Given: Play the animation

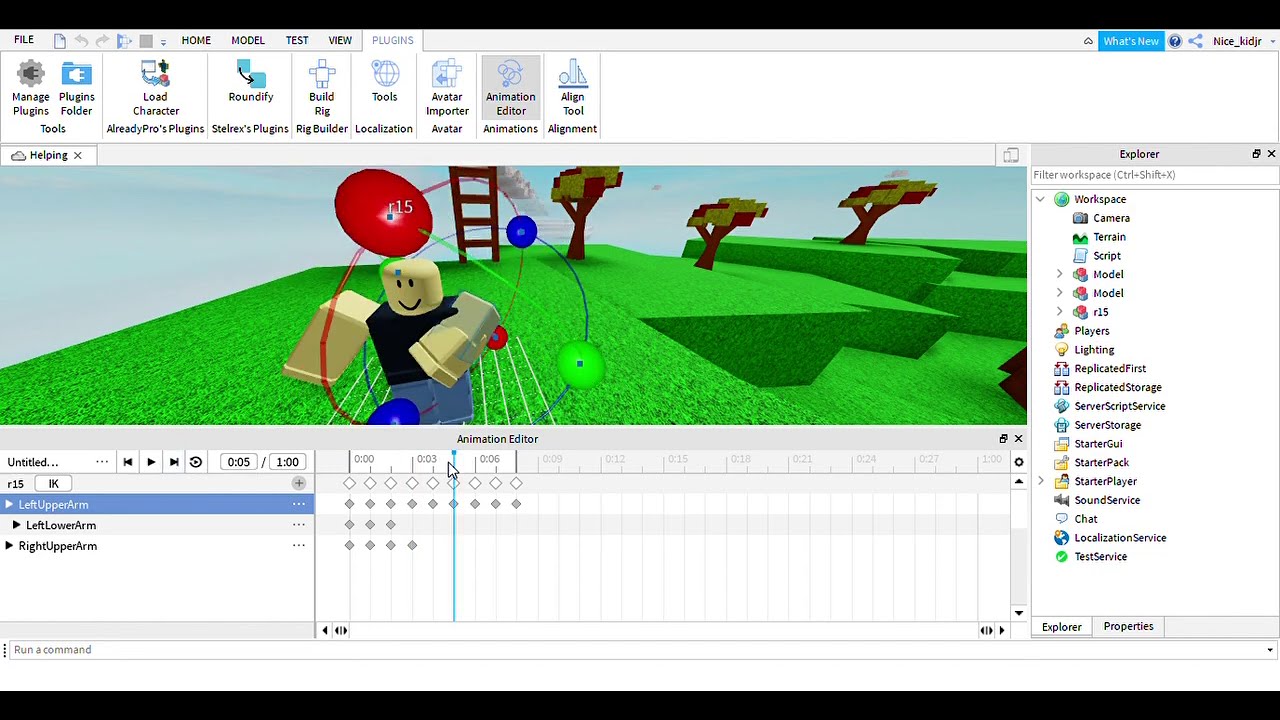Looking at the screenshot, I should (x=151, y=462).
